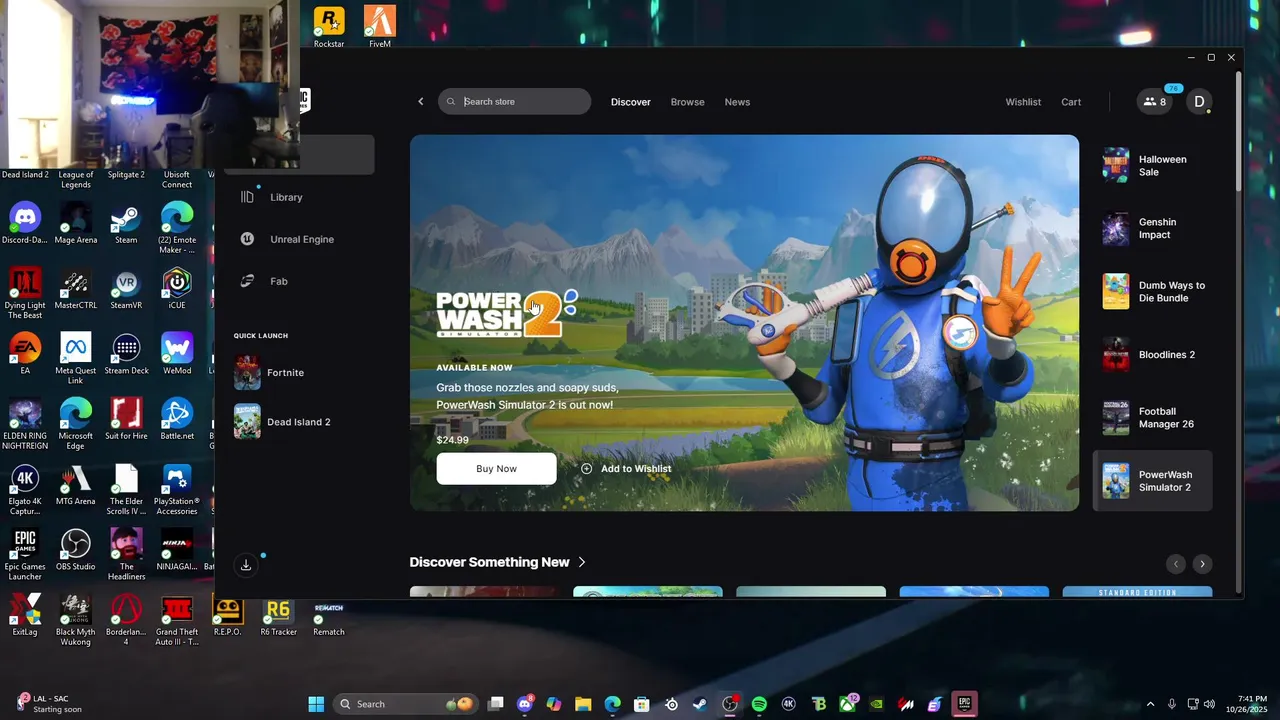Add PowerWash Simulator 2 to Wishlist
Viewport: 1280px width, 720px height.
626,468
